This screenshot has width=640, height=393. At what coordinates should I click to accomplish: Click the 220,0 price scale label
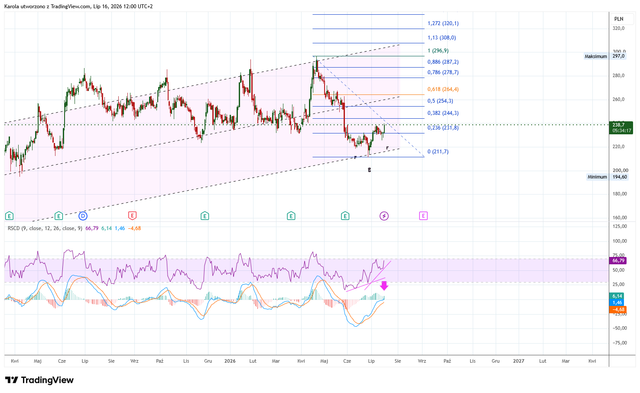click(x=618, y=147)
